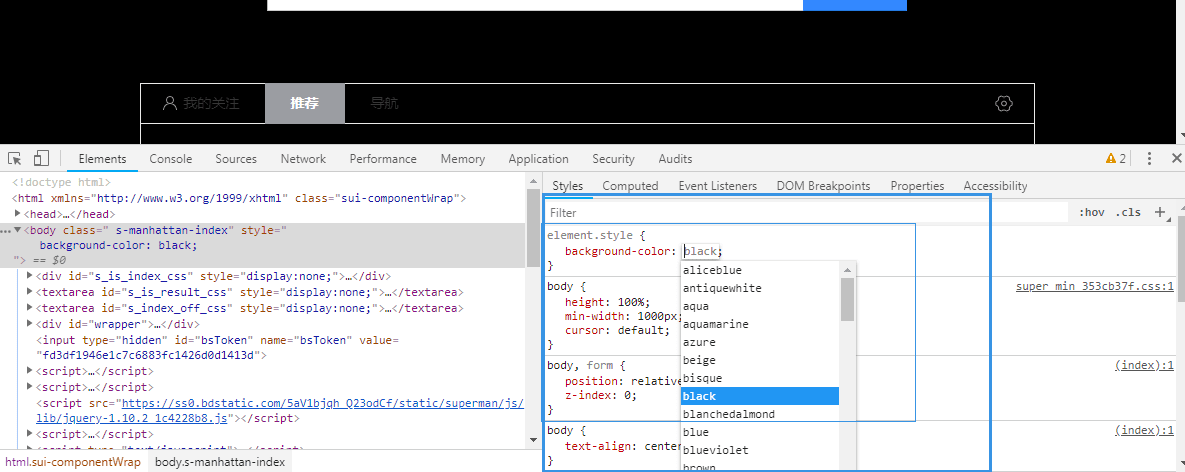Click the white search input box

[535, 5]
